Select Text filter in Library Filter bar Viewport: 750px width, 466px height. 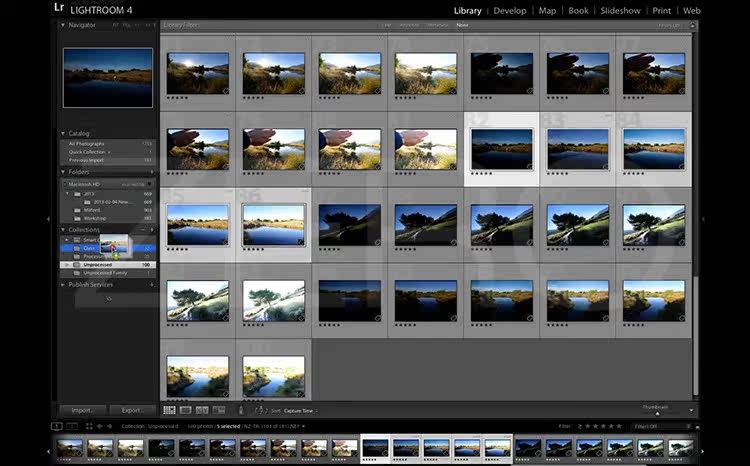pos(386,25)
